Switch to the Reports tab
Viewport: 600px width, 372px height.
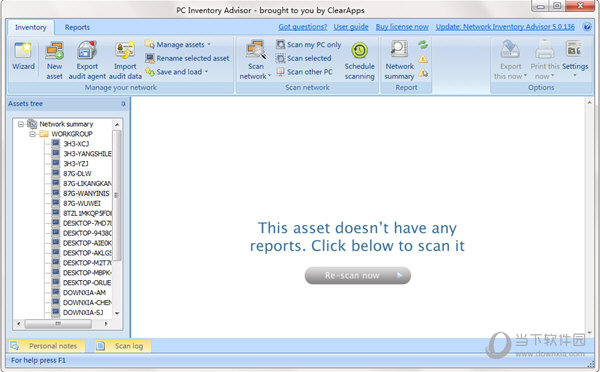[x=77, y=28]
